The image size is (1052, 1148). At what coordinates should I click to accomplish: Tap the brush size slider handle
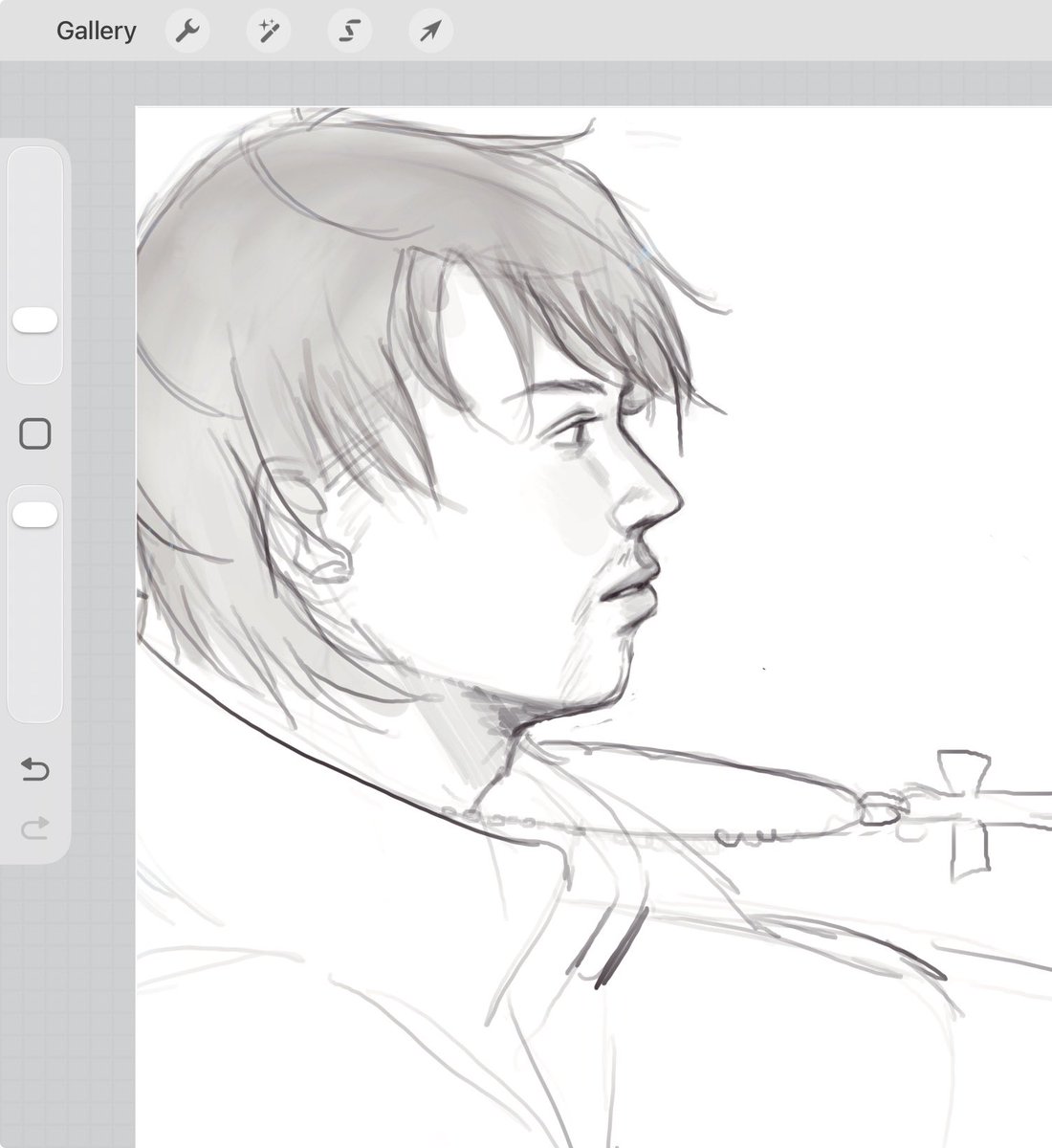pos(35,320)
